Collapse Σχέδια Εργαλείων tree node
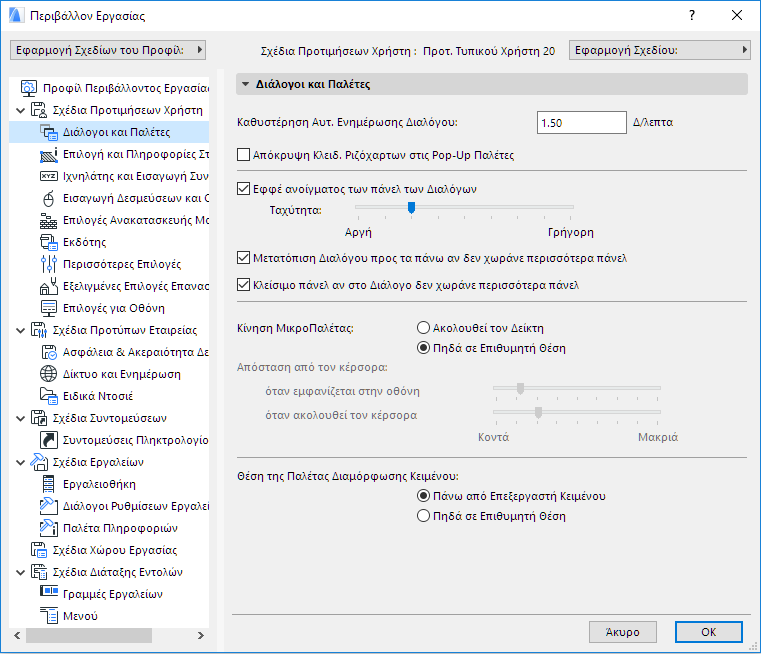This screenshot has width=761, height=654. click(x=20, y=462)
